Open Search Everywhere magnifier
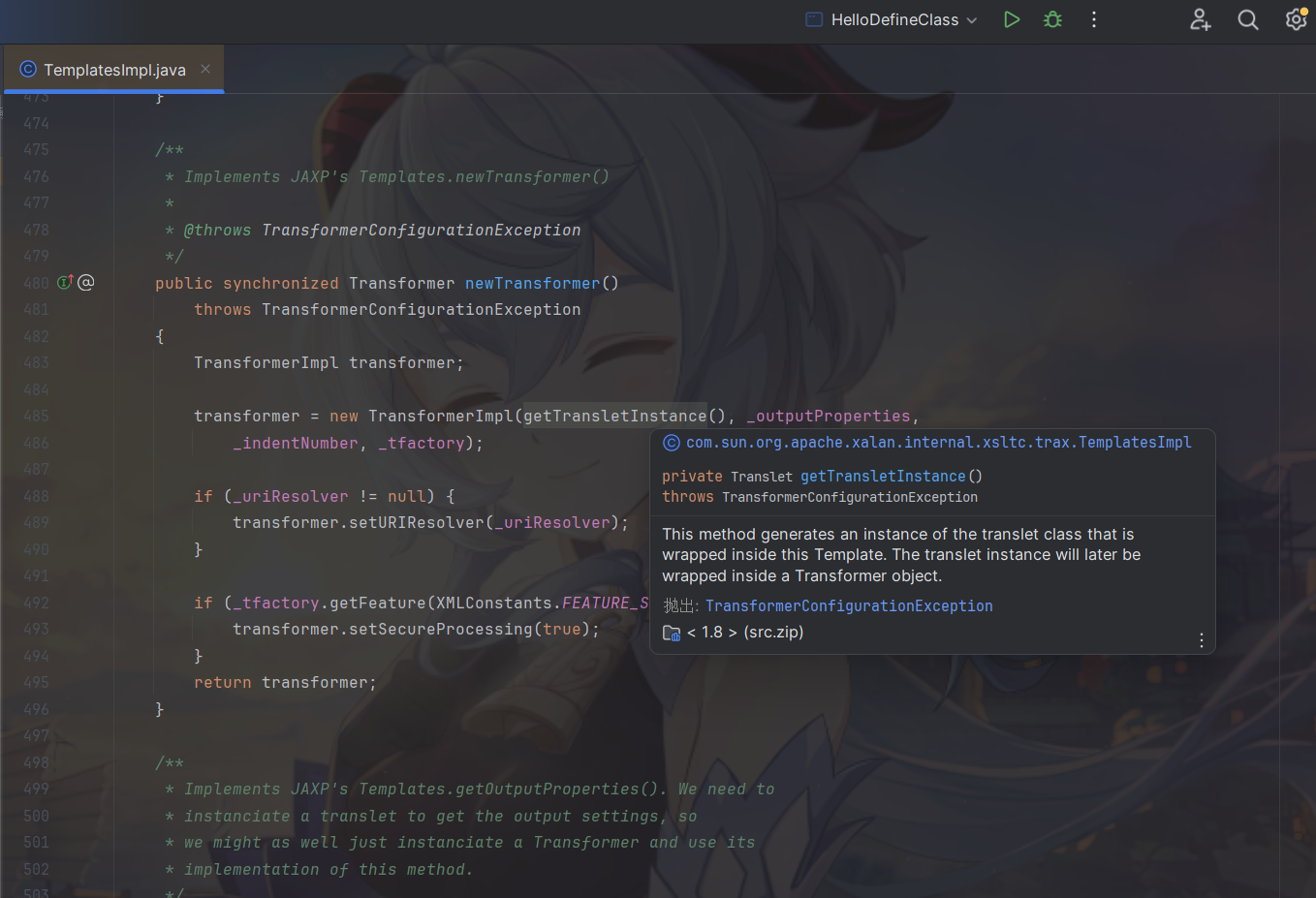 (1248, 19)
